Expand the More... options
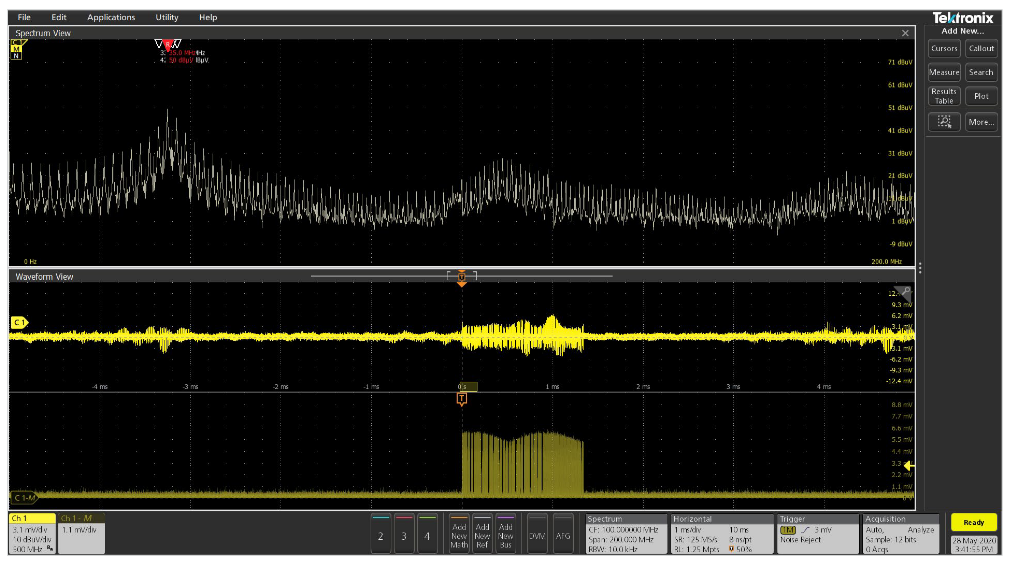Viewport: 1009px width, 562px height. click(x=981, y=122)
